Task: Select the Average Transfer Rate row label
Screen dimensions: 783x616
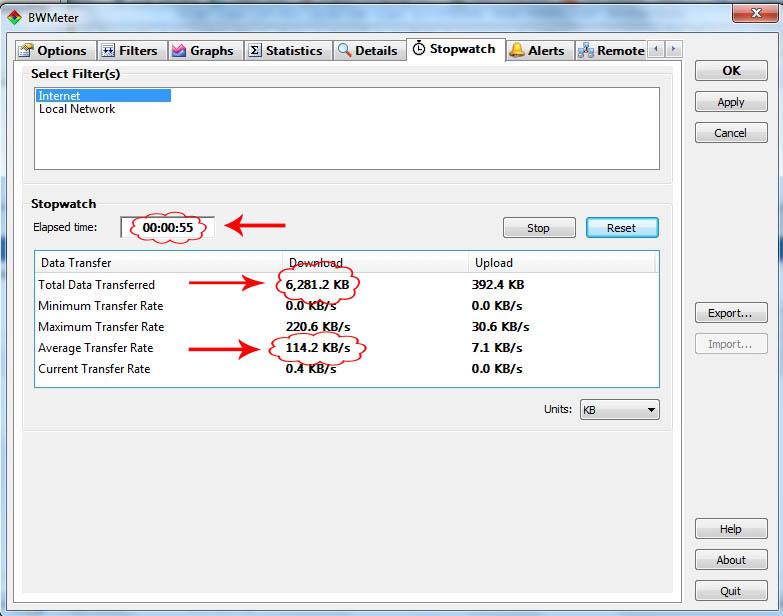Action: click(x=95, y=348)
